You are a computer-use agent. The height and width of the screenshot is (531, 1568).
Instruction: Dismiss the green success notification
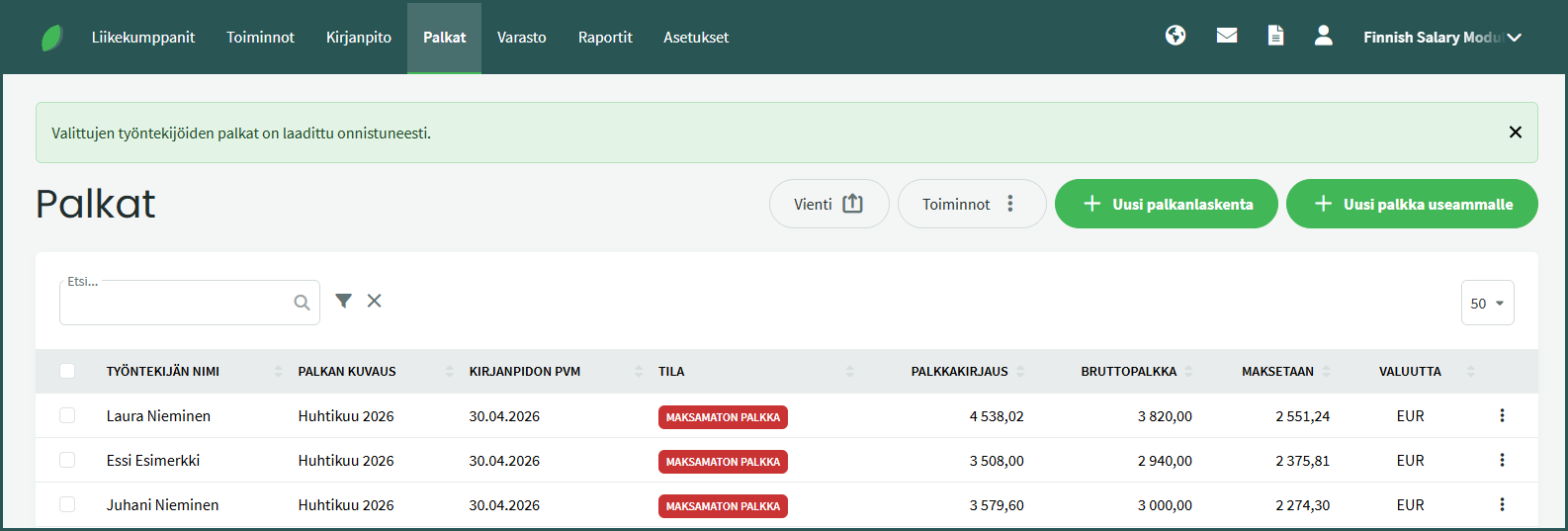click(1515, 133)
